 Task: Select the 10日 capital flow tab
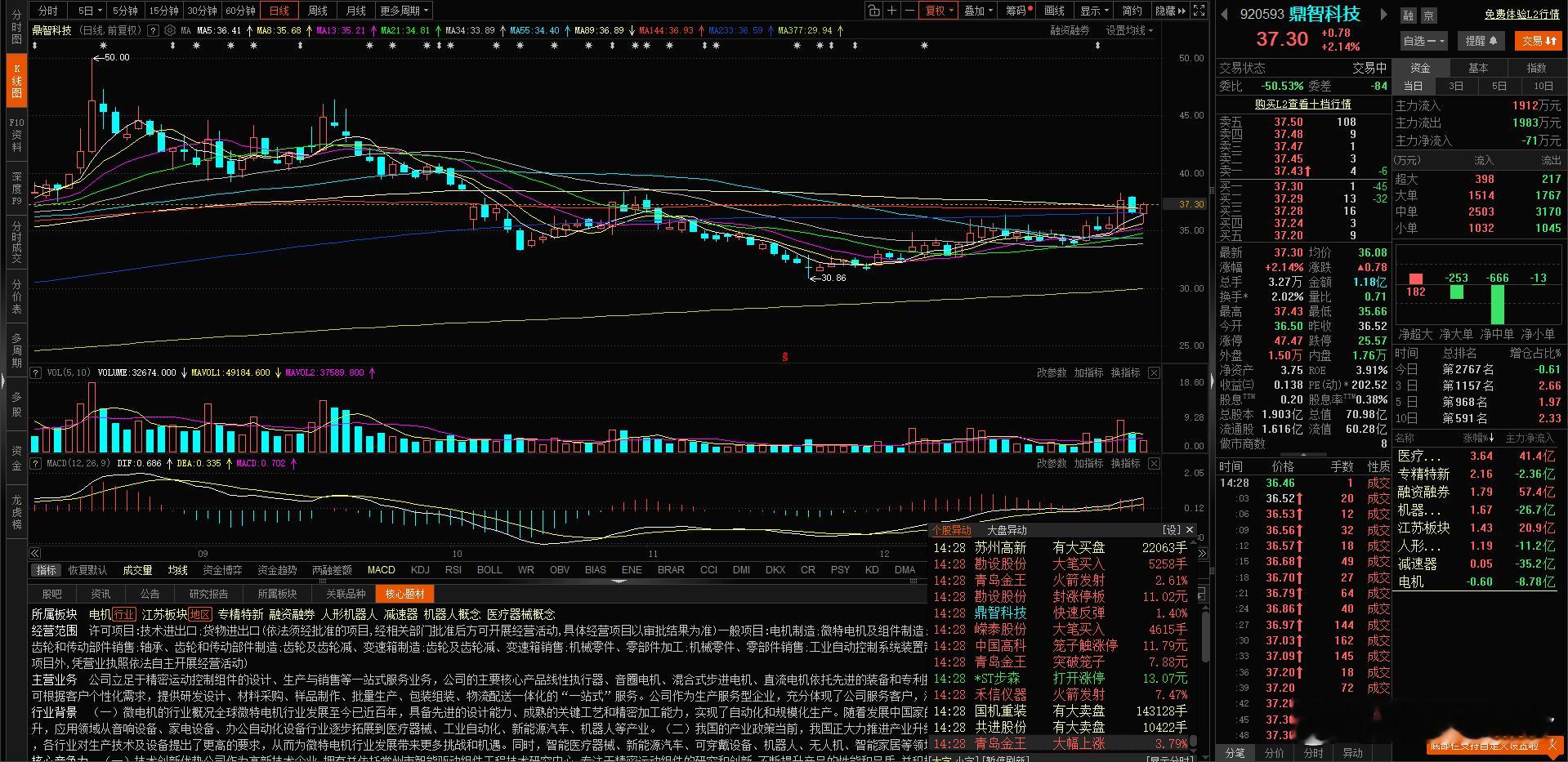[x=1543, y=86]
